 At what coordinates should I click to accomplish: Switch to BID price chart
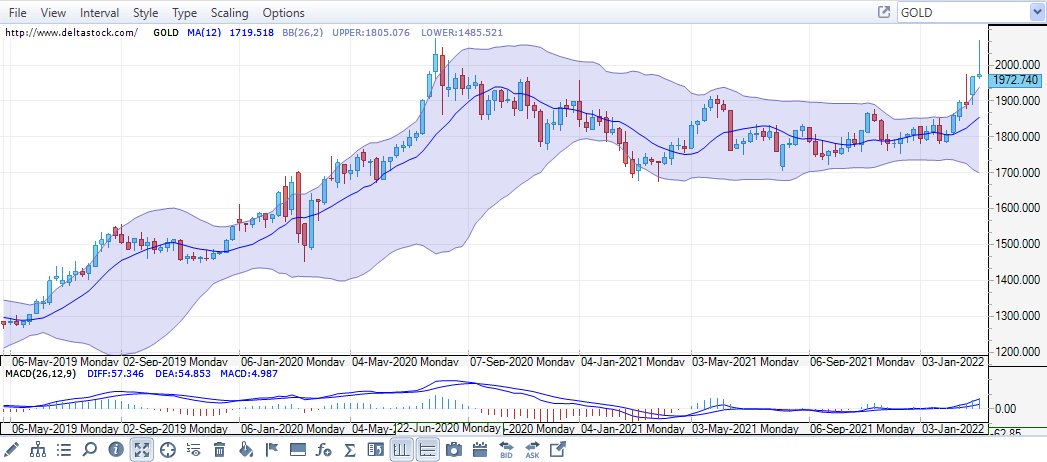[x=505, y=449]
